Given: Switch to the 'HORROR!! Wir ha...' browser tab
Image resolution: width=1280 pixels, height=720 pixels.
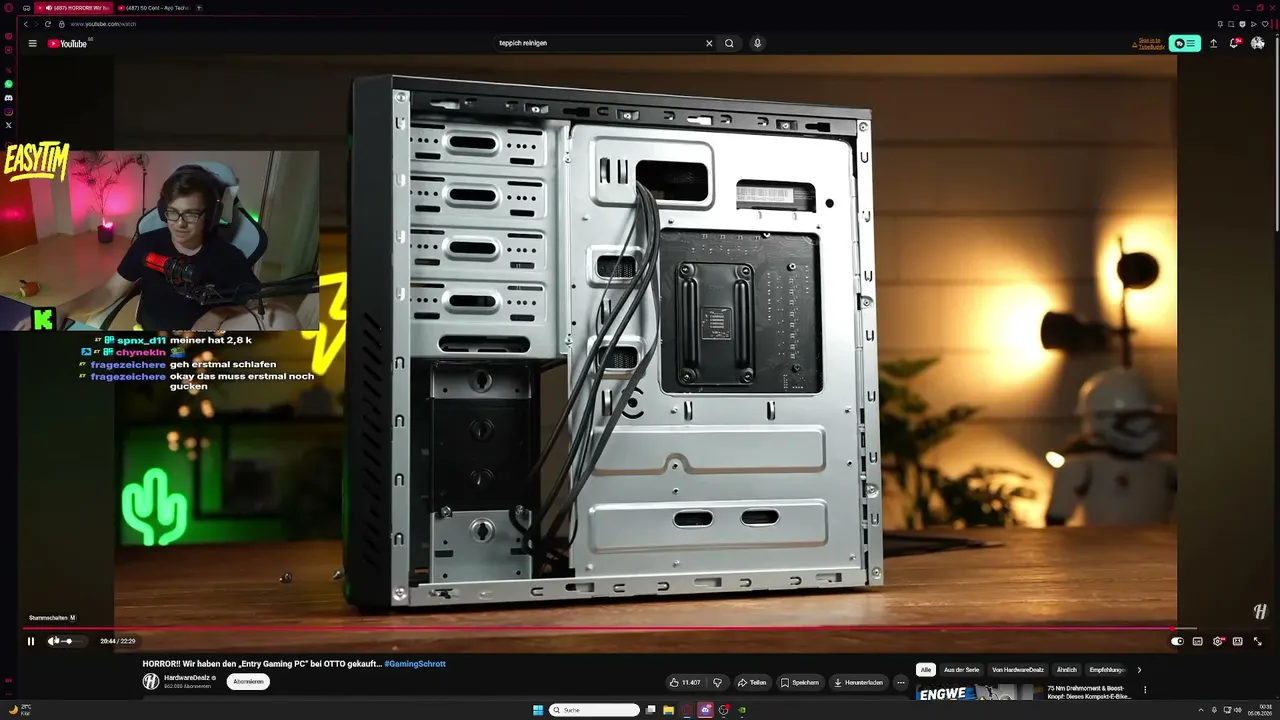Looking at the screenshot, I should [x=76, y=8].
